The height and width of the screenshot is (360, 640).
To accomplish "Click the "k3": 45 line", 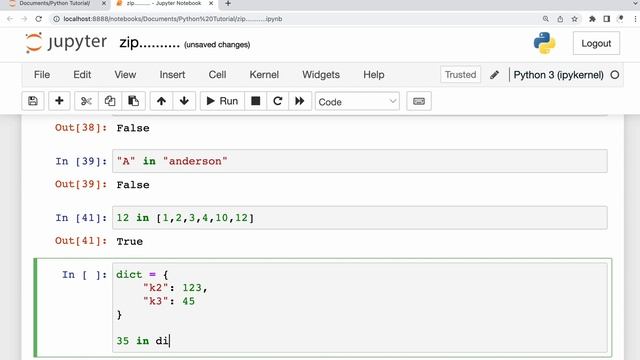I will 169,301.
